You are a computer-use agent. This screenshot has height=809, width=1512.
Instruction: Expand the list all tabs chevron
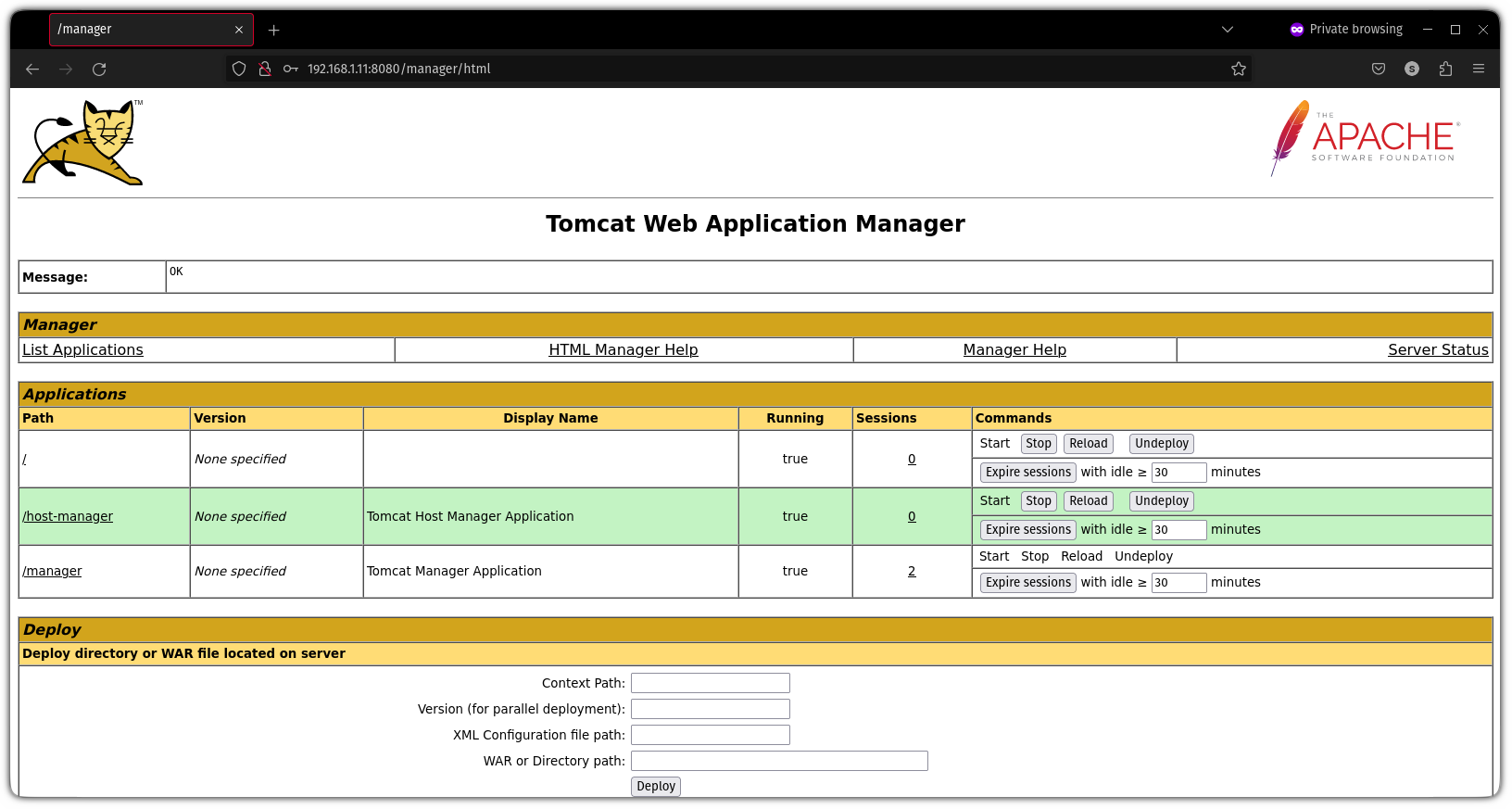point(1228,30)
